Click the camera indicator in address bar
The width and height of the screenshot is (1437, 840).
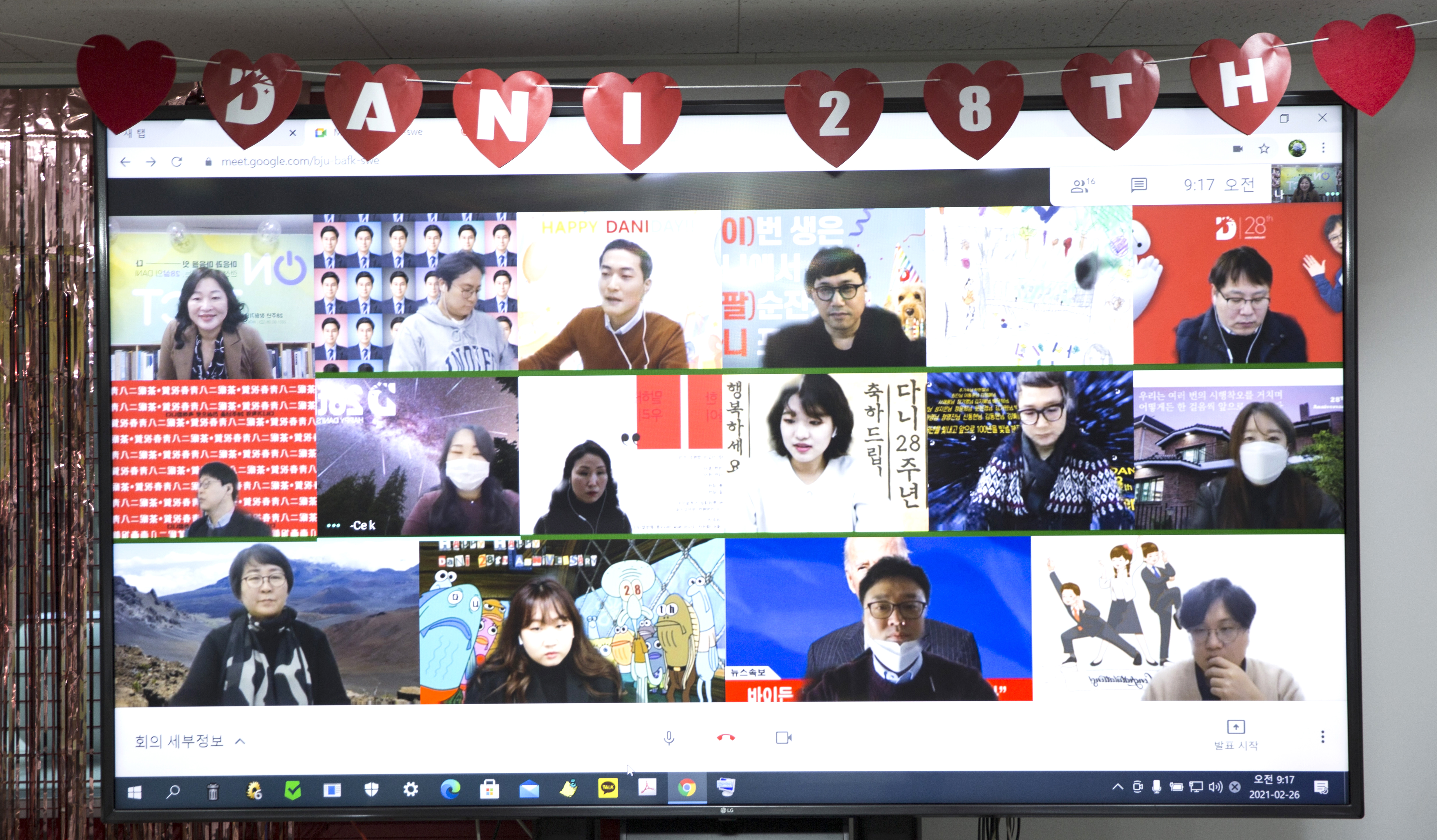[1237, 149]
